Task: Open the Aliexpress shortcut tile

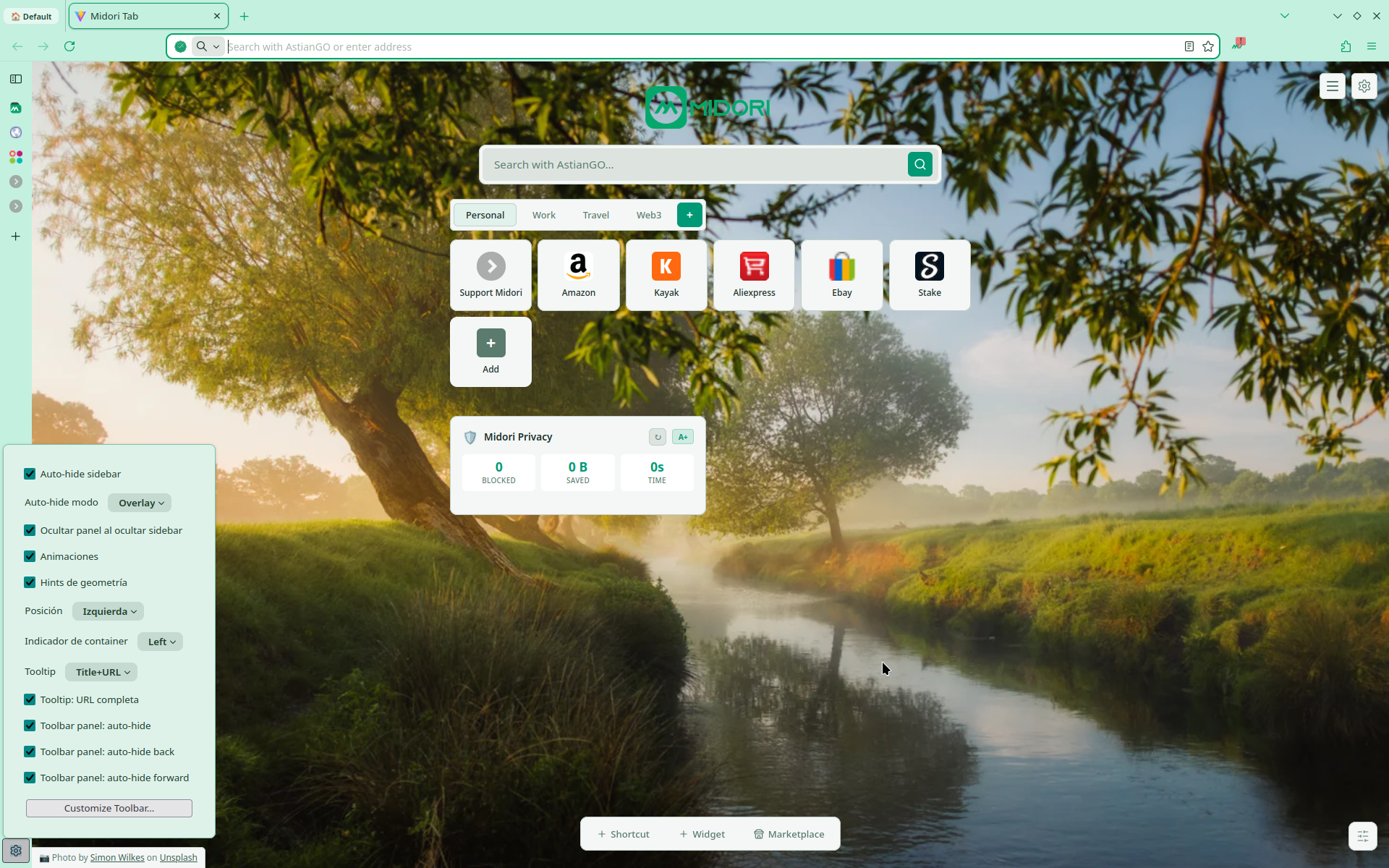Action: click(x=754, y=276)
